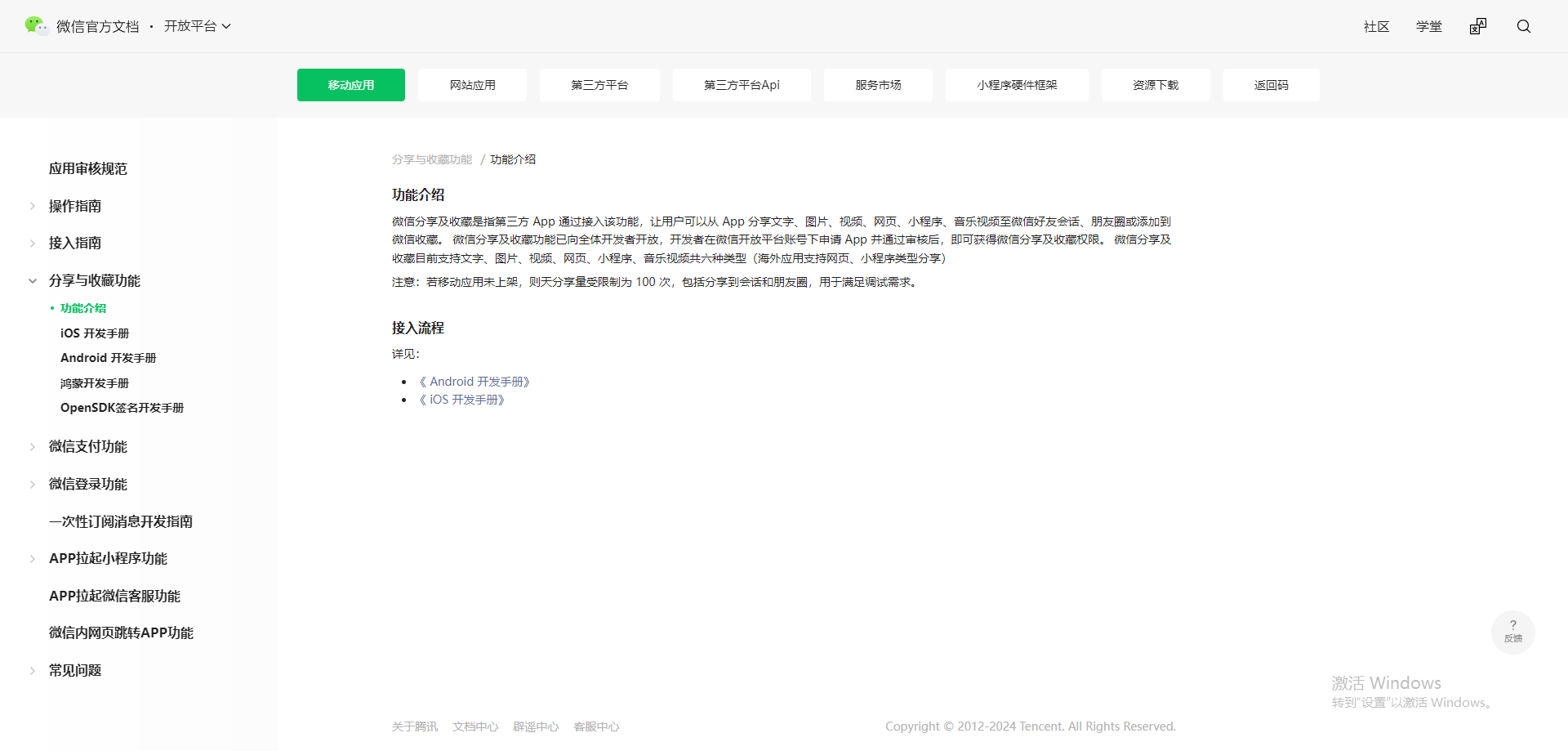Image resolution: width=1568 pixels, height=751 pixels.
Task: Open 微信内网页跳转APP功能 in the sidebar
Action: pyautogui.click(x=121, y=633)
